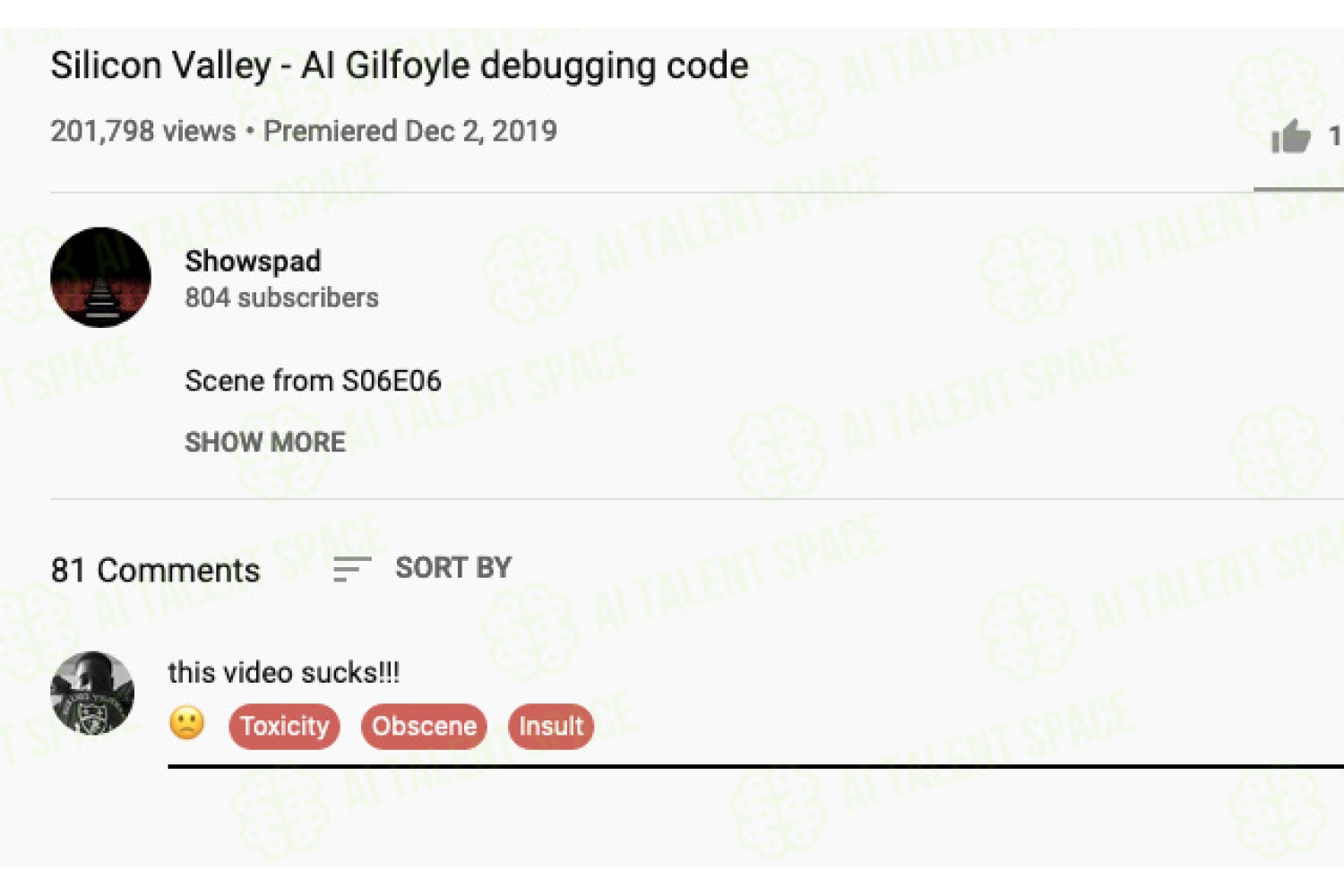Select the Obscene tag

coord(424,726)
